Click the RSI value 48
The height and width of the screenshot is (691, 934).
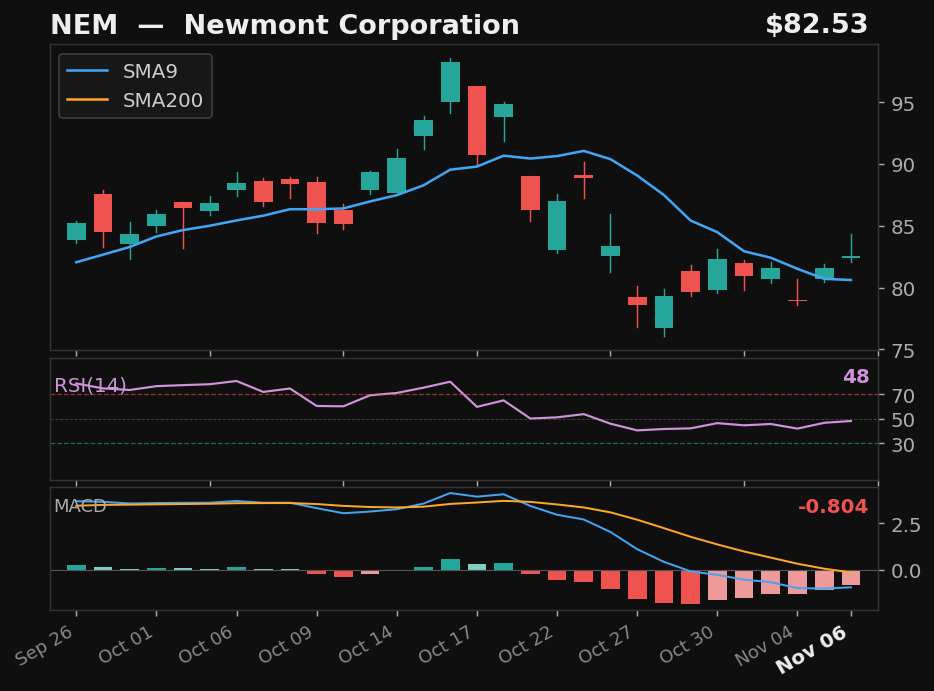(x=856, y=376)
